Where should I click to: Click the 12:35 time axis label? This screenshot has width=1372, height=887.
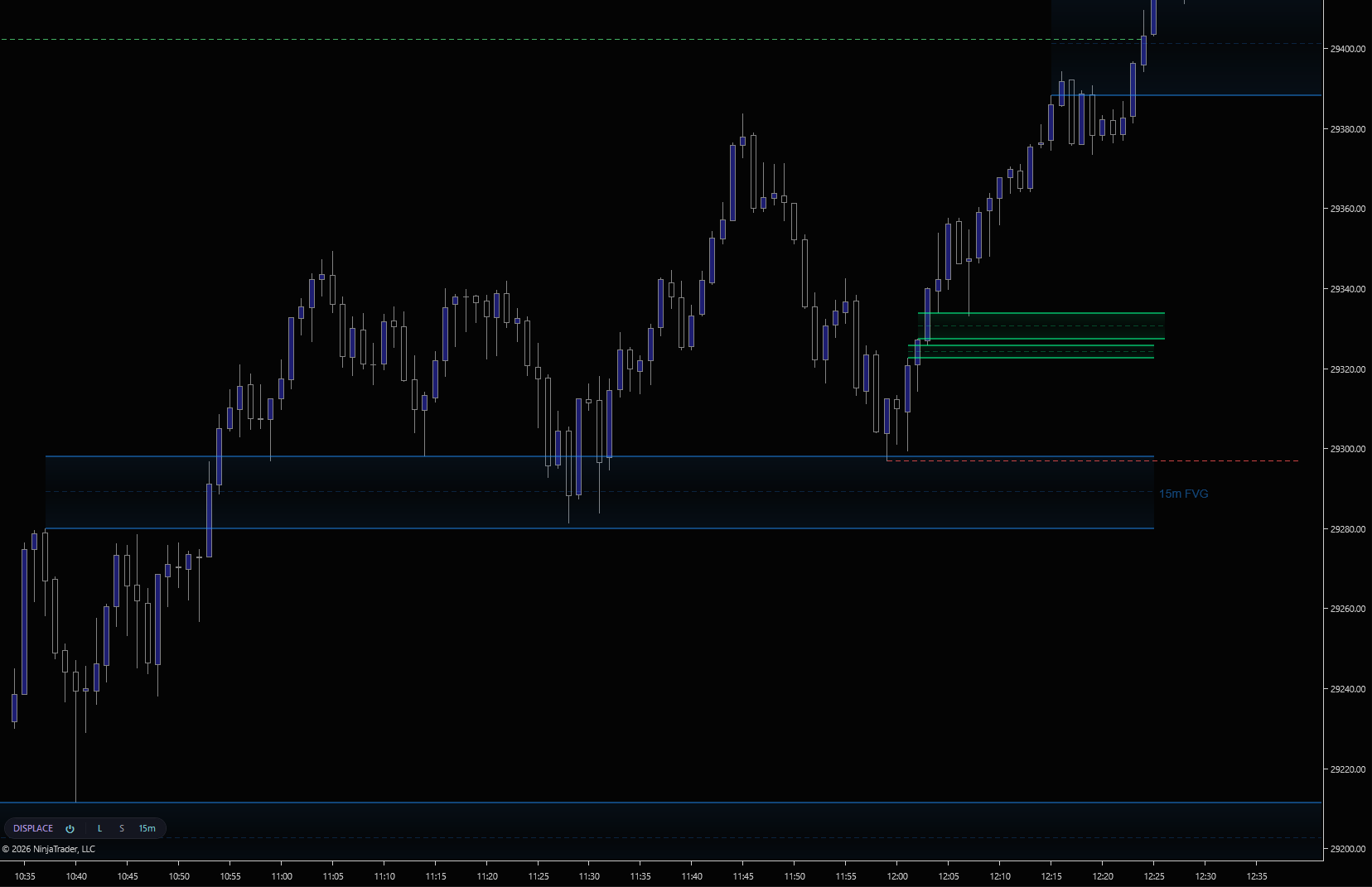1257,876
